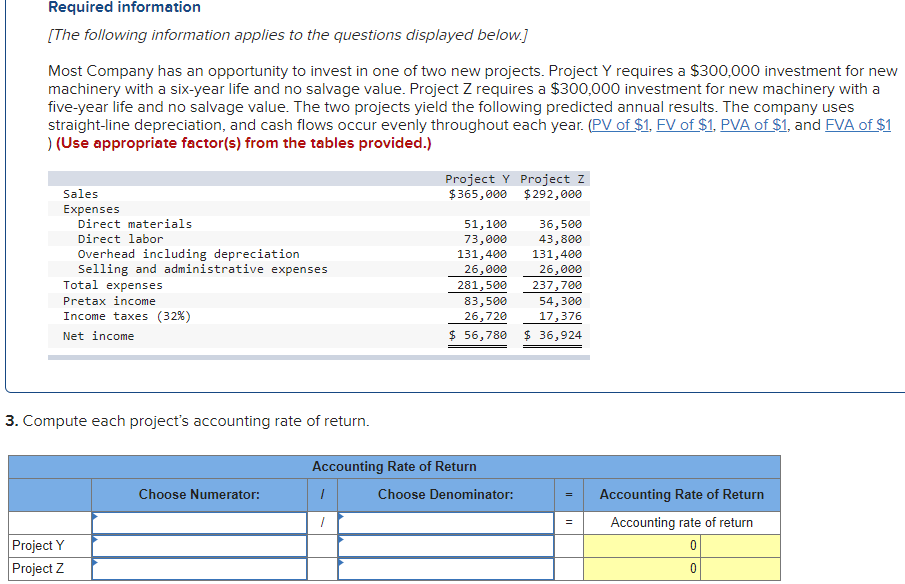This screenshot has width=905, height=584.
Task: Select Project Z accounting rate of return field
Action: click(x=642, y=569)
